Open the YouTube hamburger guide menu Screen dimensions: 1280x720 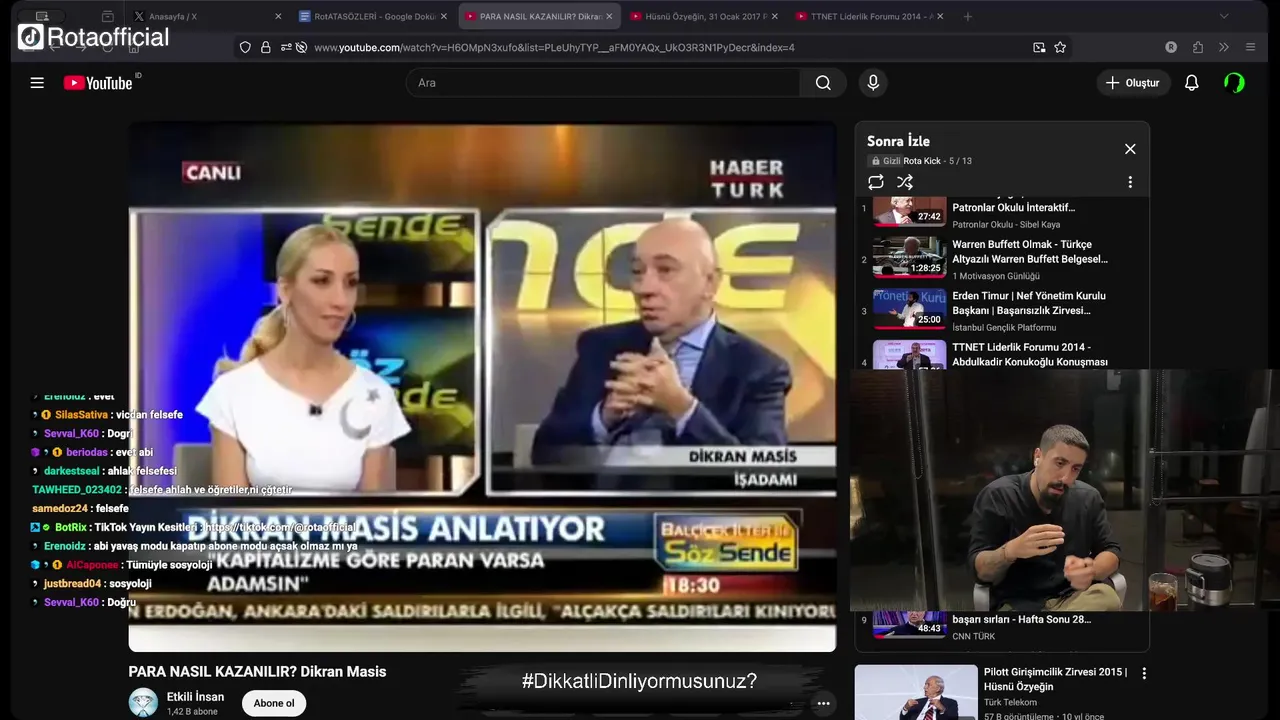click(x=37, y=83)
